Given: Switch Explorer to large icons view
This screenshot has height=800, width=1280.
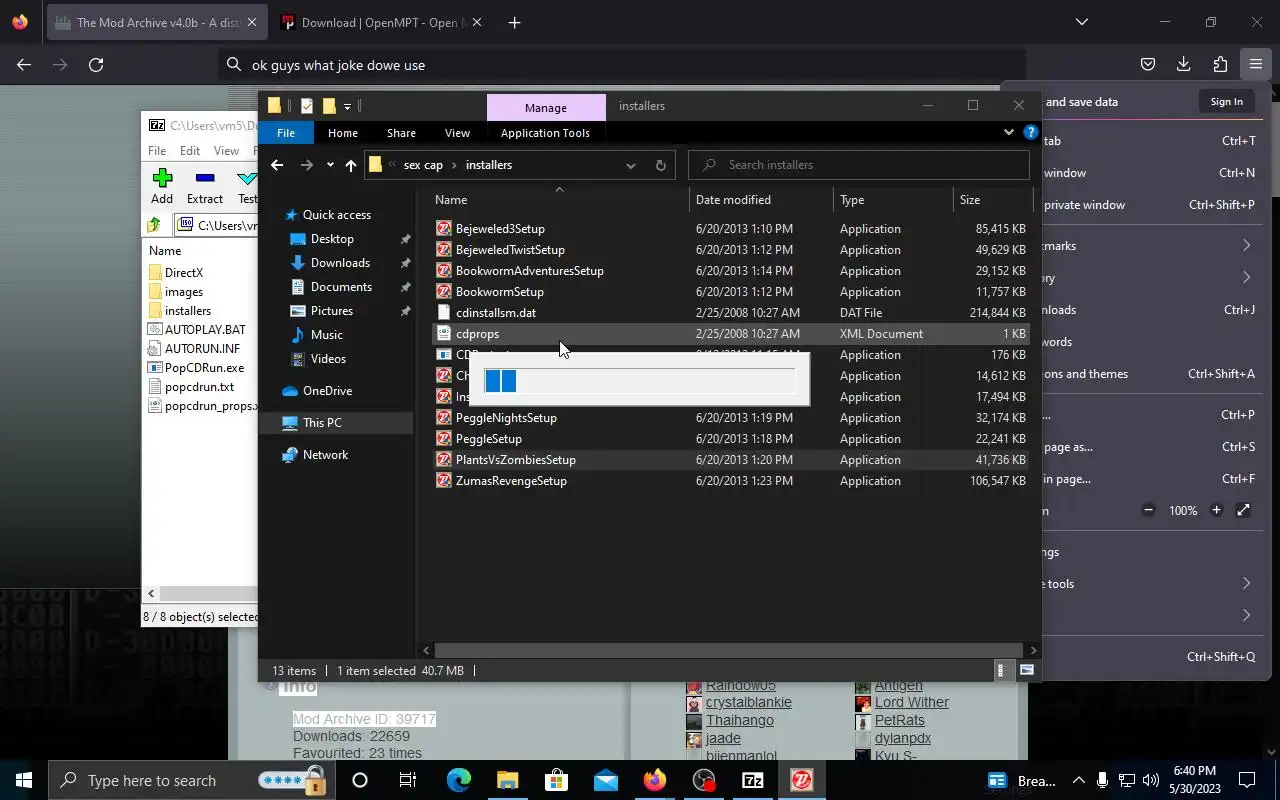Looking at the screenshot, I should (x=1026, y=671).
